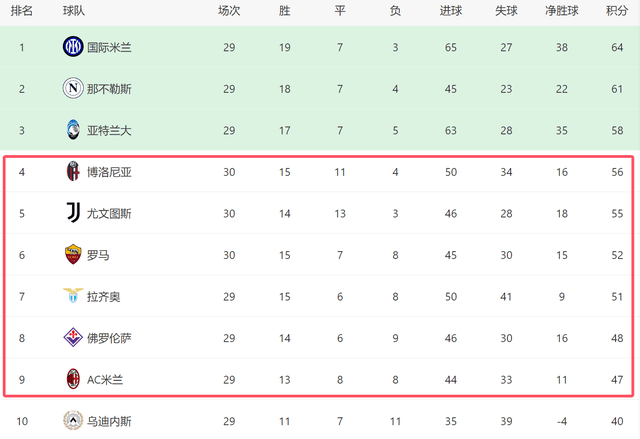The height and width of the screenshot is (439, 640).
Task: Open the 佛罗伦萨 team name link
Action: coord(112,338)
